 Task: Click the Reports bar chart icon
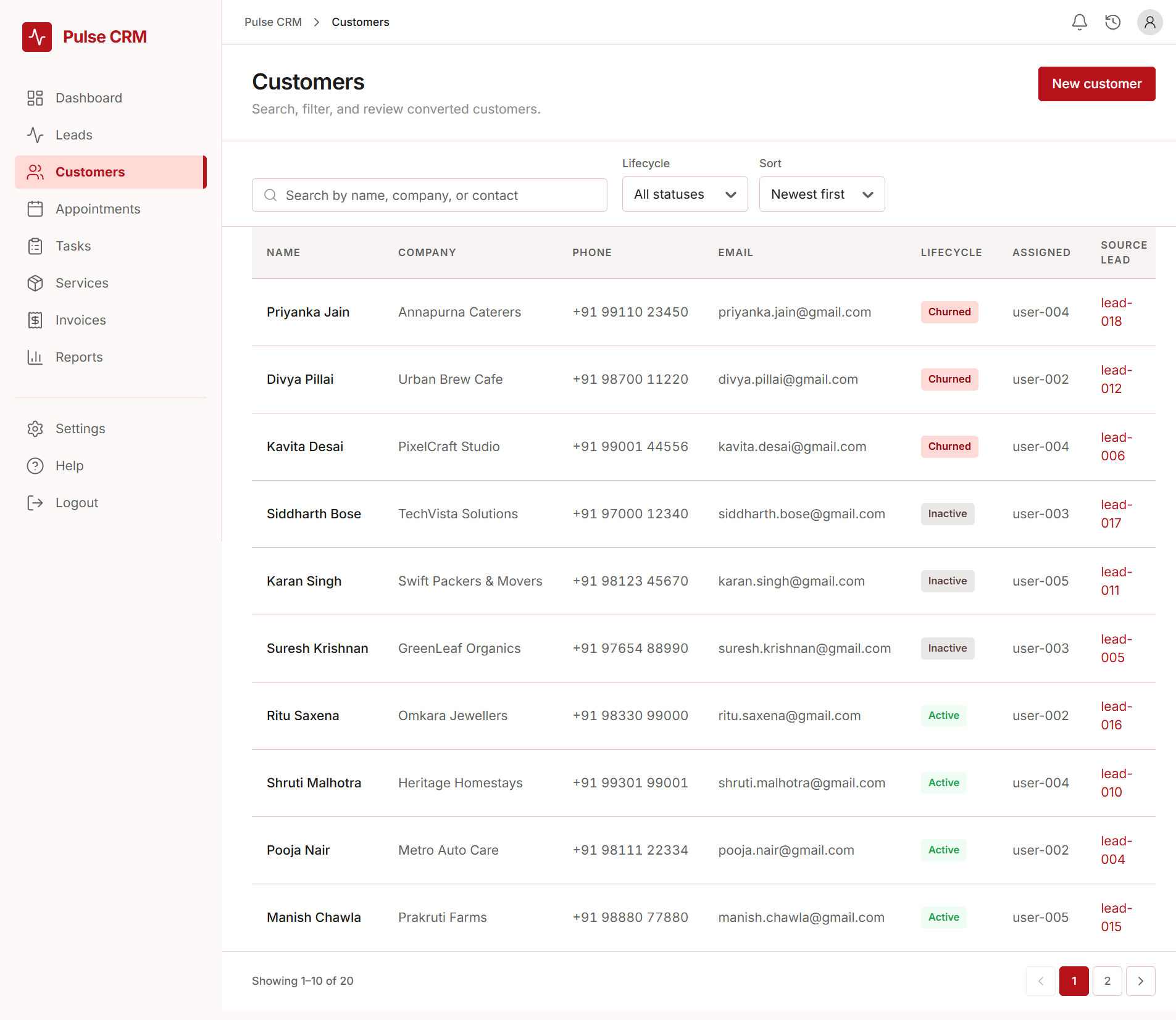(x=35, y=357)
